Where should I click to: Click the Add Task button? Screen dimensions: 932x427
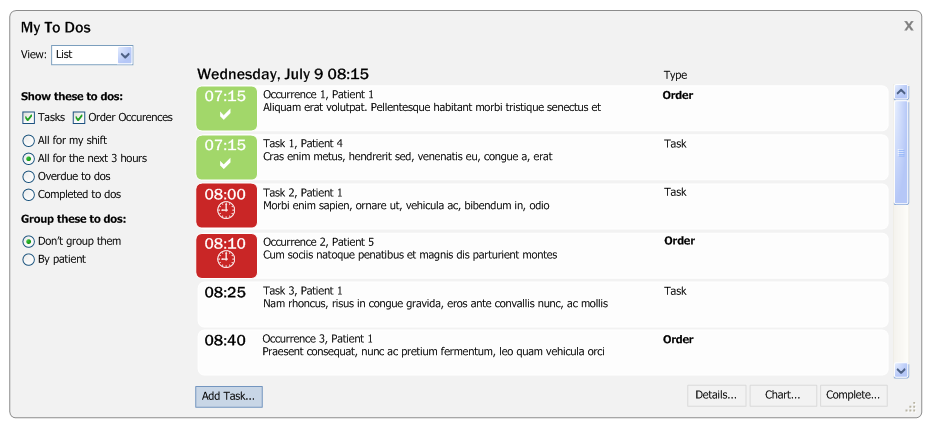(228, 396)
